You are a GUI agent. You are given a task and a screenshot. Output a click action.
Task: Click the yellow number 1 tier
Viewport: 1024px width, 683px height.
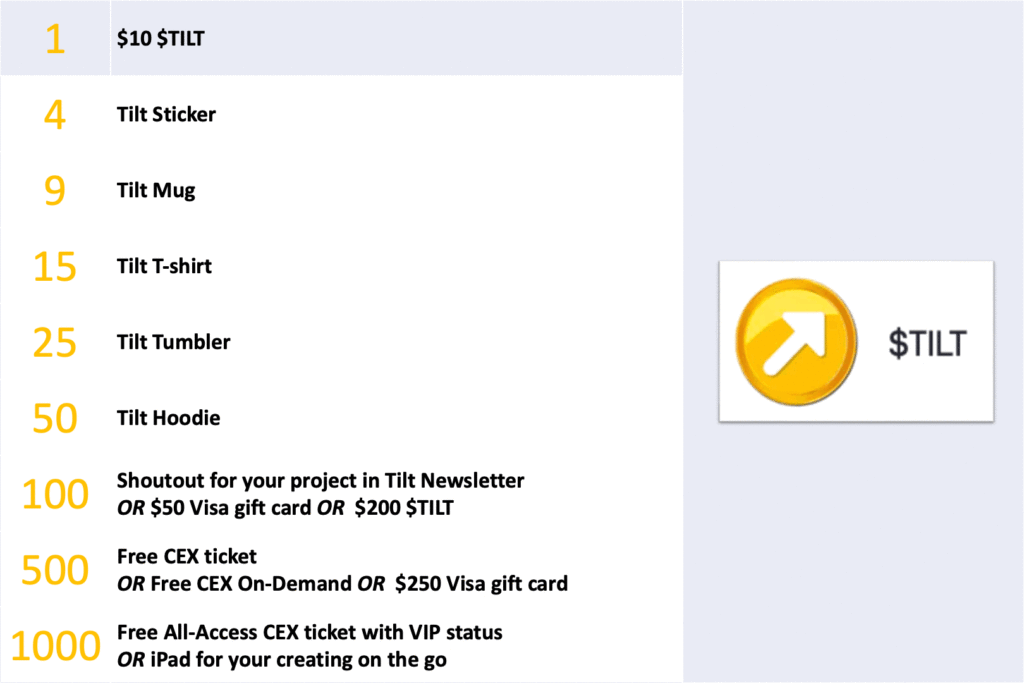pos(55,40)
